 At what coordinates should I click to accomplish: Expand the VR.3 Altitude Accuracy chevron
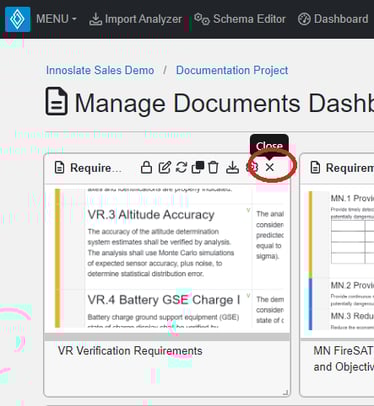tap(248, 210)
